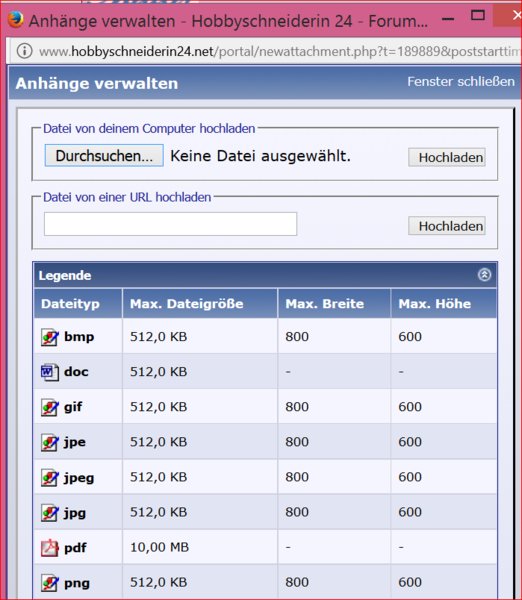Click Hochladen for URL upload

coord(447,226)
